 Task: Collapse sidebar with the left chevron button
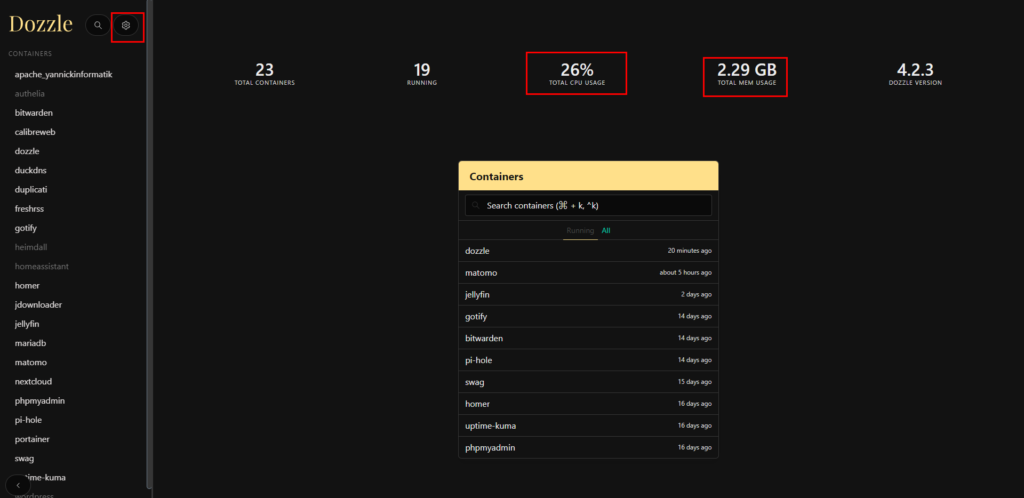[18, 486]
